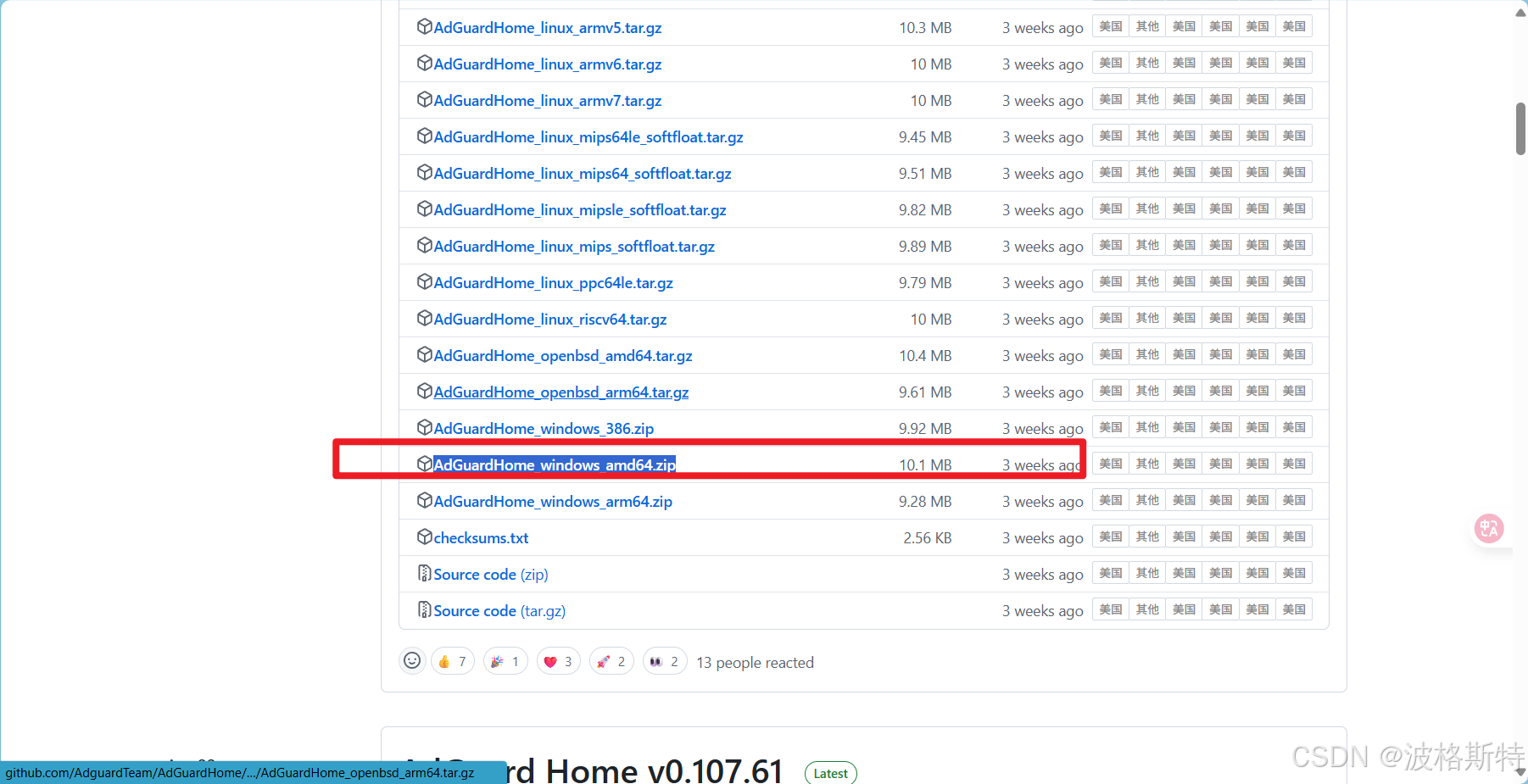Click 其他 button in the checksums.txt row
The width and height of the screenshot is (1528, 784).
click(1147, 537)
